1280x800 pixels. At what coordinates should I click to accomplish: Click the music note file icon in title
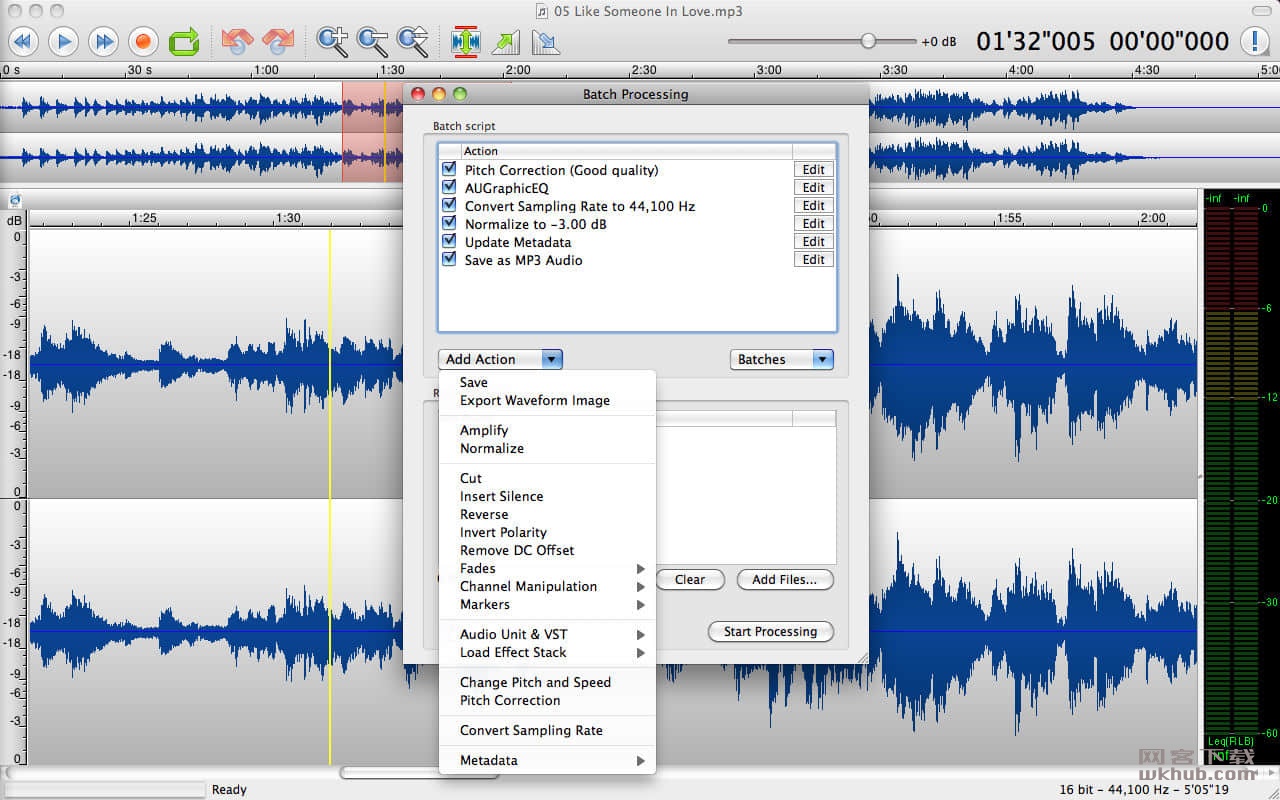click(x=541, y=11)
